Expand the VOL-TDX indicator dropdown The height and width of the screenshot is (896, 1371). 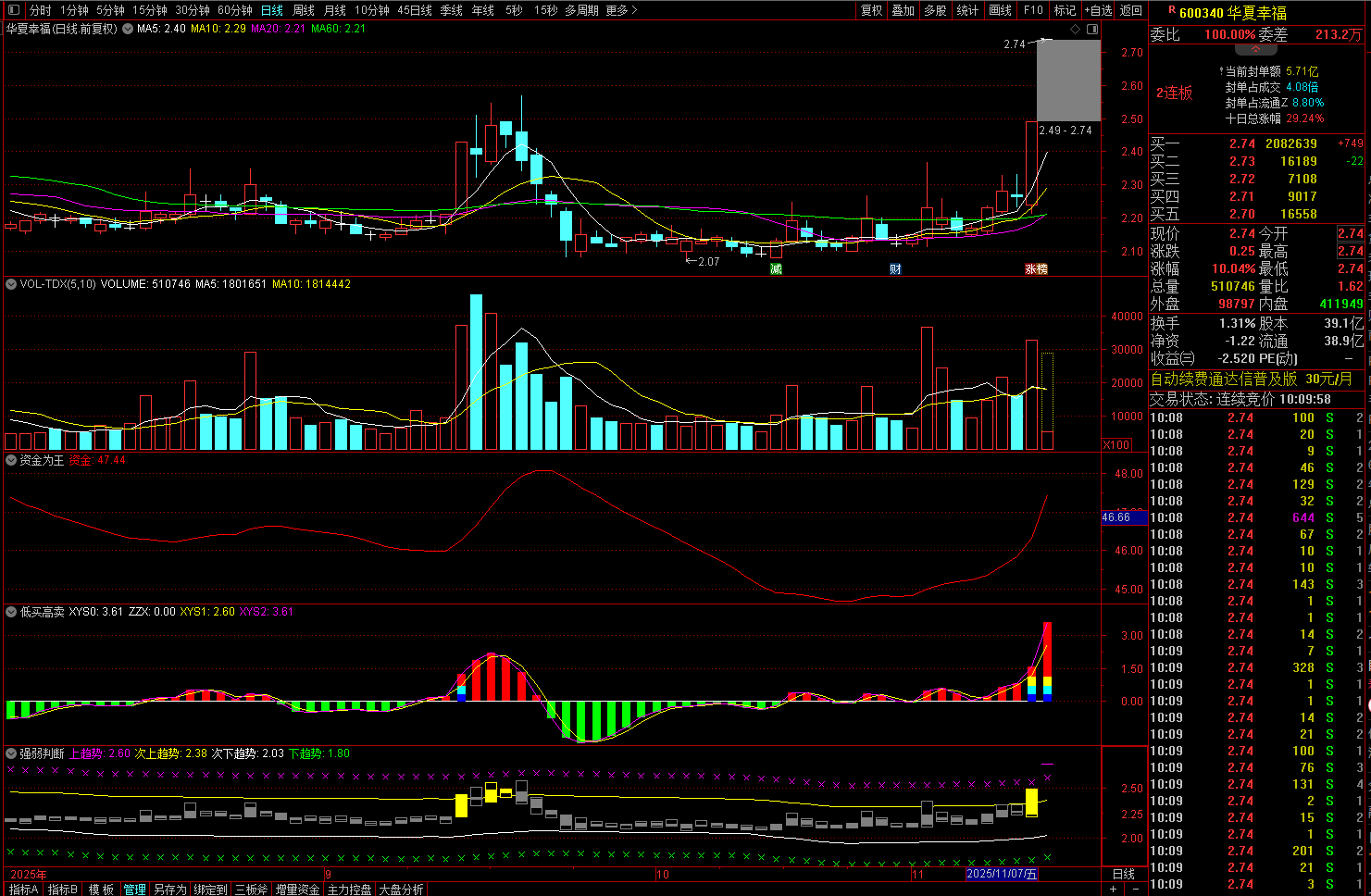click(11, 284)
